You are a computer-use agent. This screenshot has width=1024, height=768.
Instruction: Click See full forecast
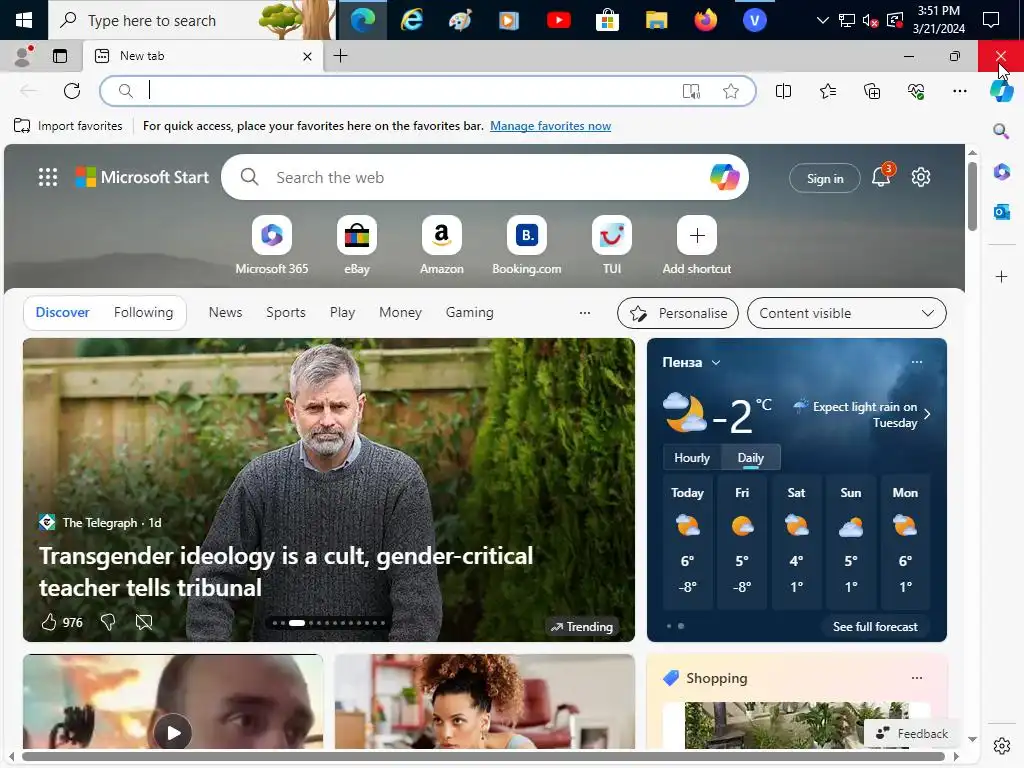(x=875, y=626)
